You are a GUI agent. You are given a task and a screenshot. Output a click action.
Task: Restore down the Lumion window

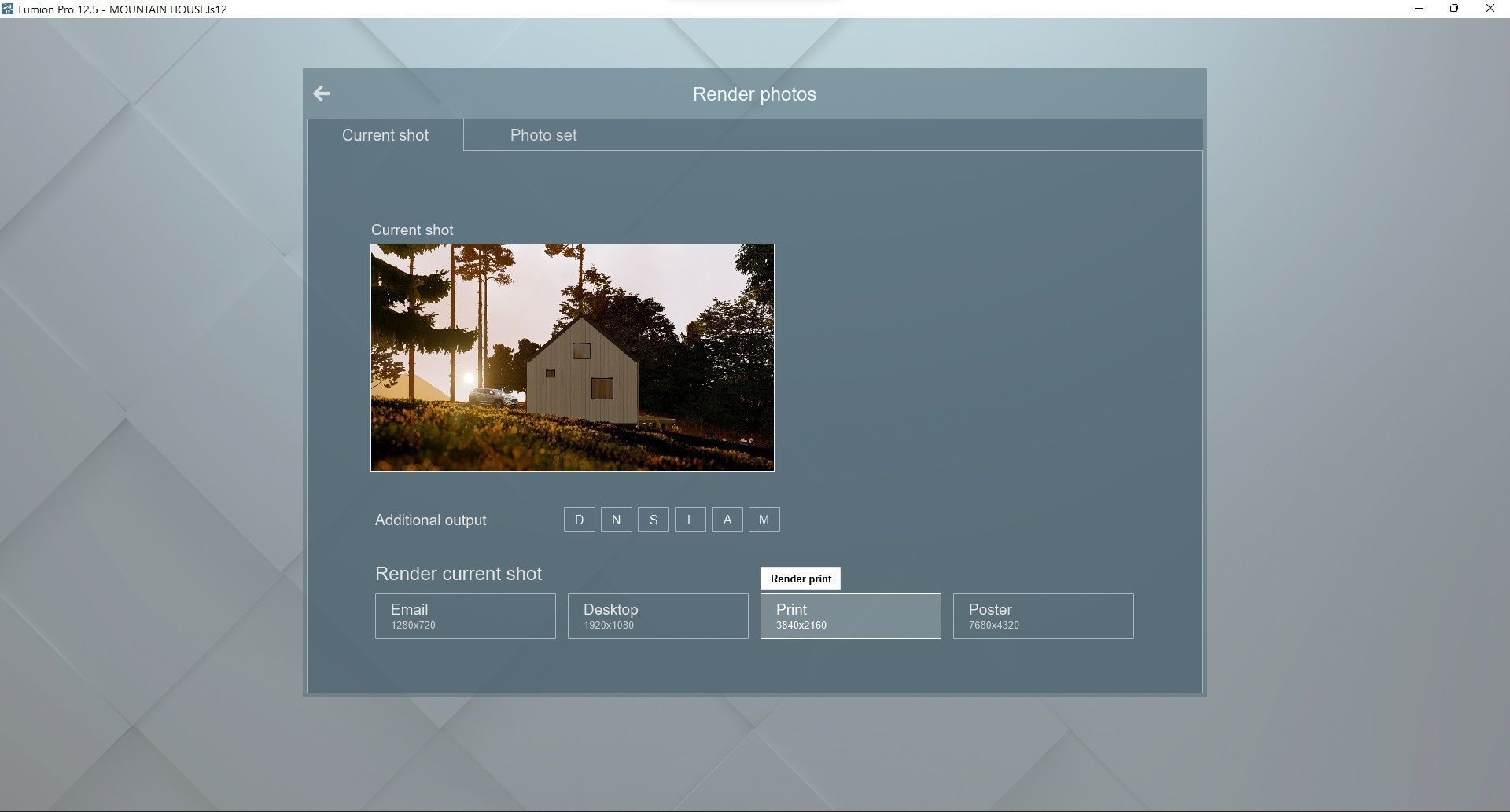point(1454,9)
